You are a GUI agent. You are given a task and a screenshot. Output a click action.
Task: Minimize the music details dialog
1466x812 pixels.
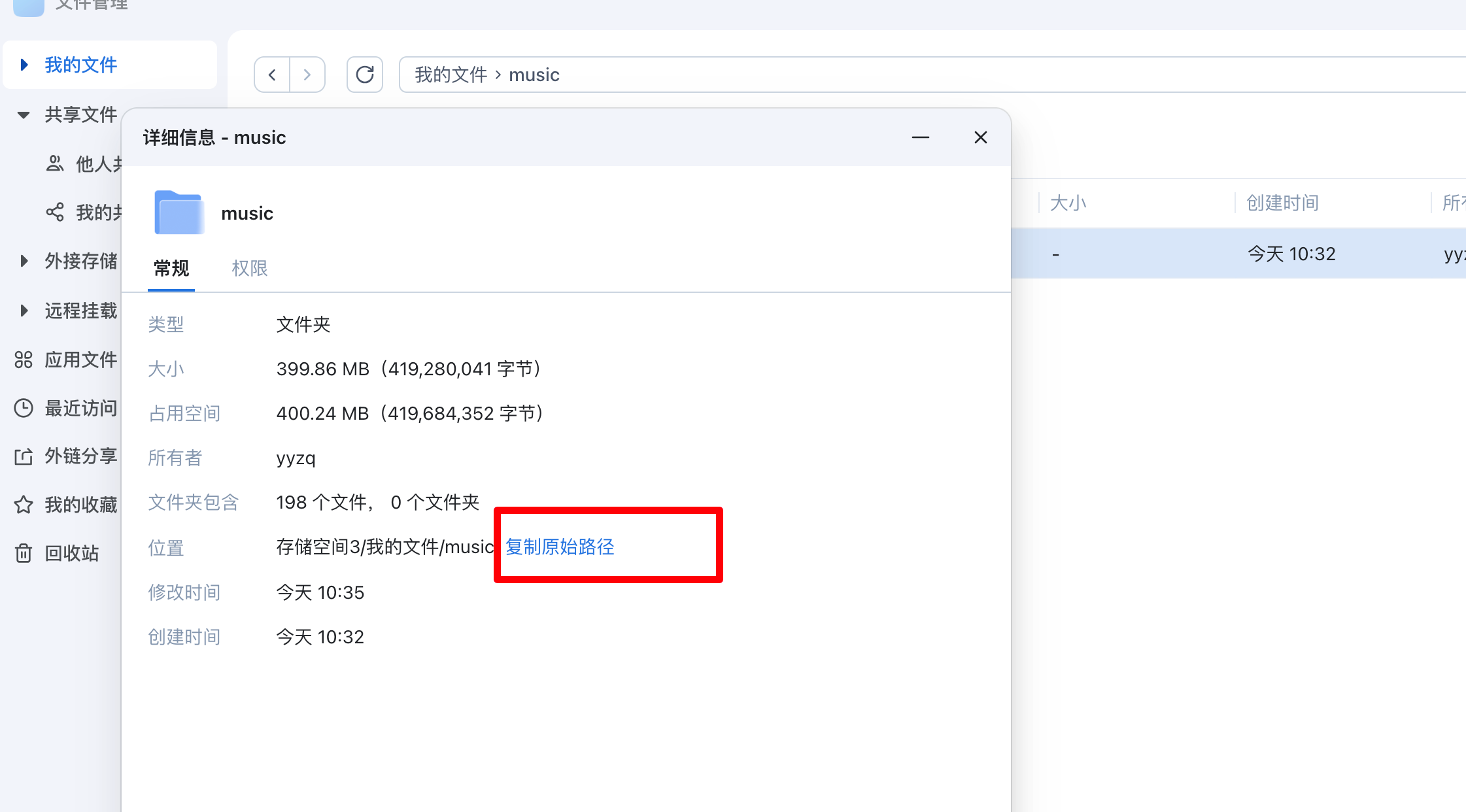coord(921,137)
